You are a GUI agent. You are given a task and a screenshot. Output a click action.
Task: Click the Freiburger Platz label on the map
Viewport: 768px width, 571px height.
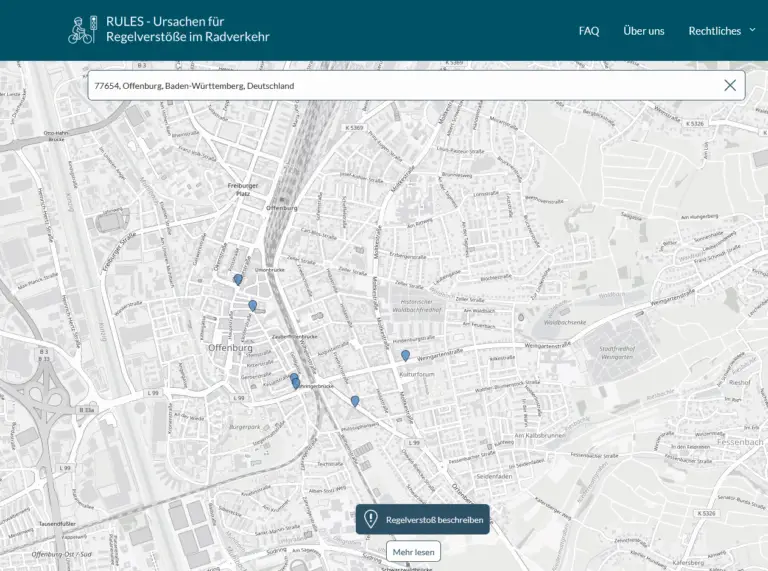pos(244,189)
